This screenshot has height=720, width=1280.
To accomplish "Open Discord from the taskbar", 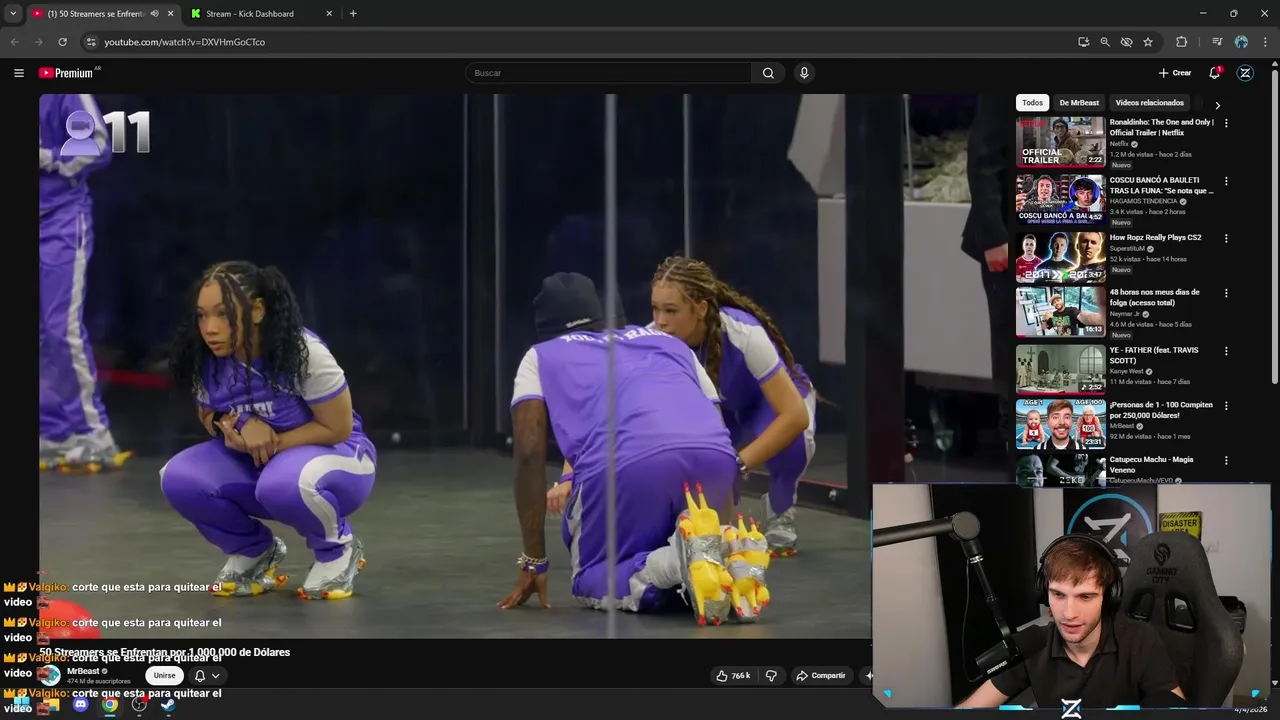I will (x=81, y=705).
